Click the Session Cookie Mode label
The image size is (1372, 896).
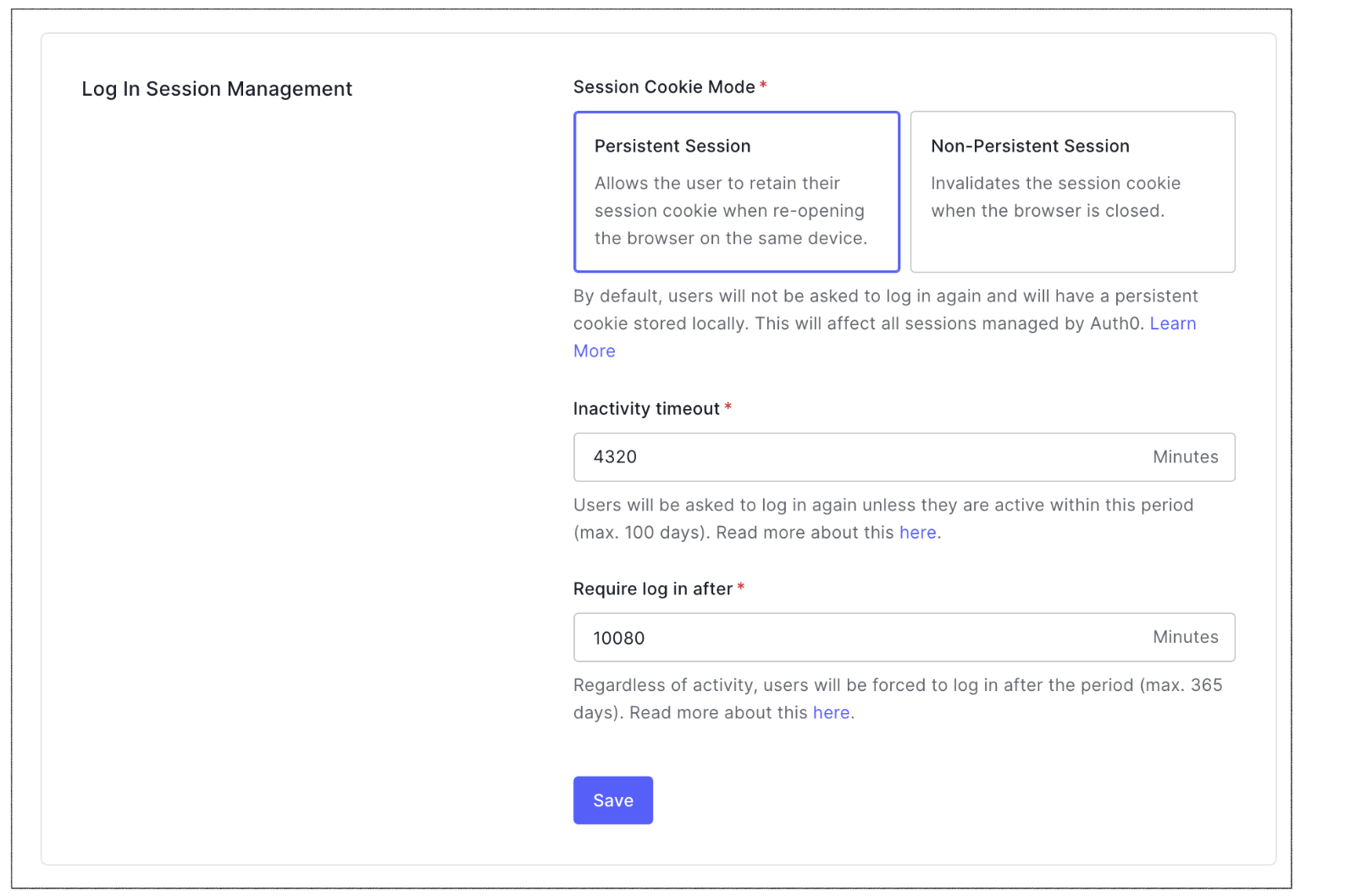[x=664, y=87]
